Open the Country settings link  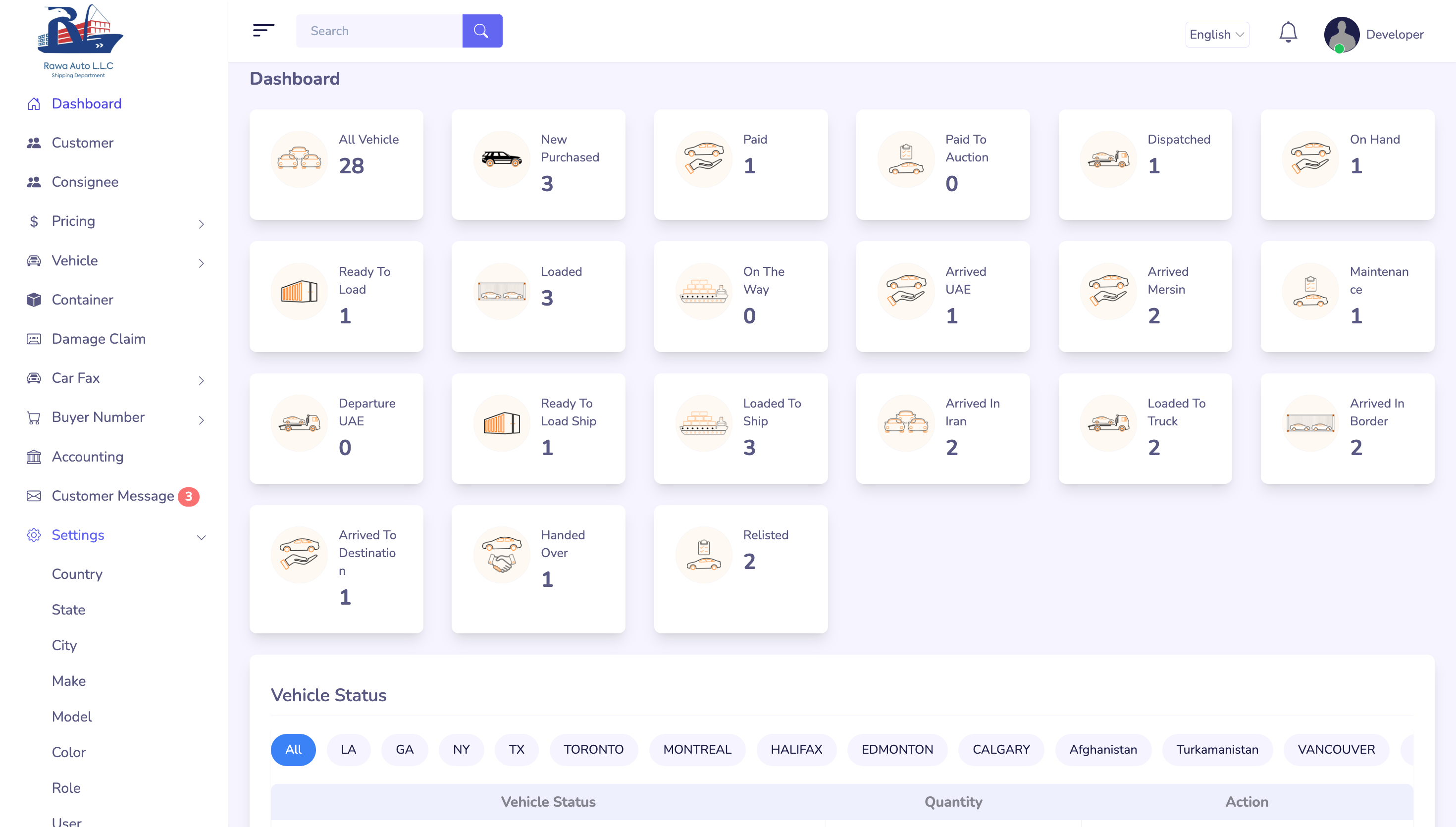point(77,574)
